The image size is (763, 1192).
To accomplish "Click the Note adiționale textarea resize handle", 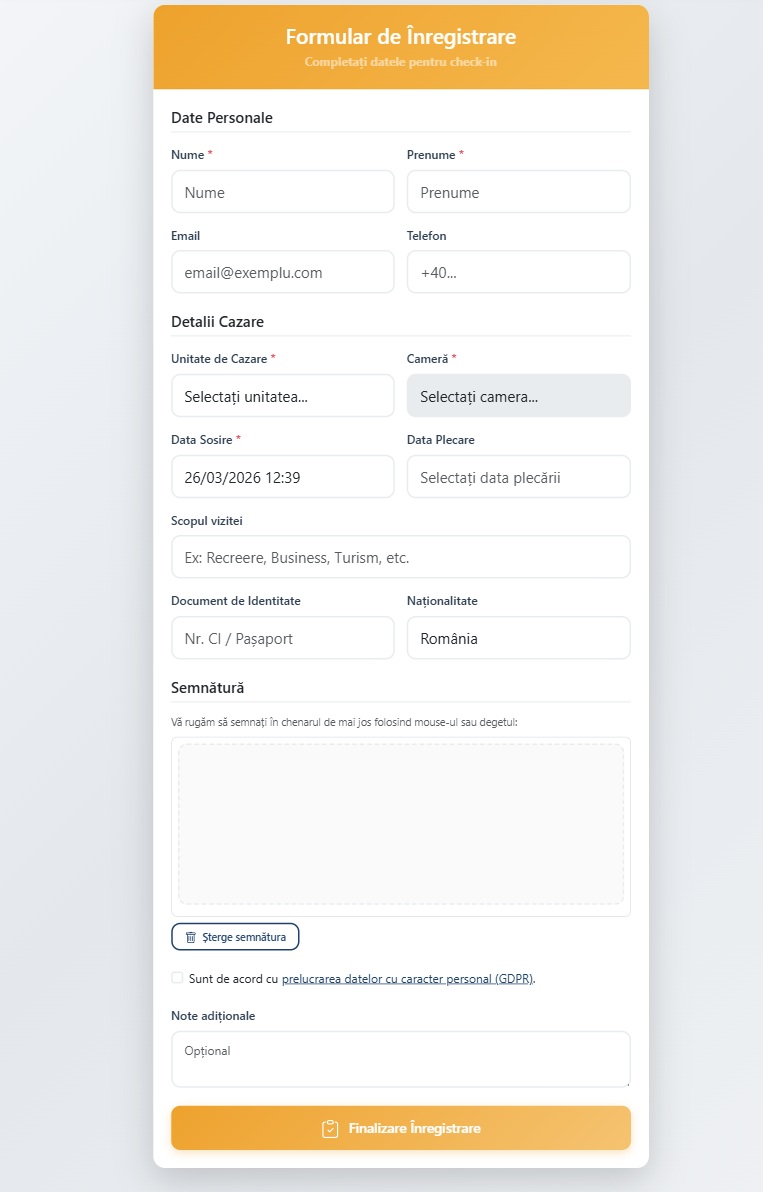I will (626, 1082).
